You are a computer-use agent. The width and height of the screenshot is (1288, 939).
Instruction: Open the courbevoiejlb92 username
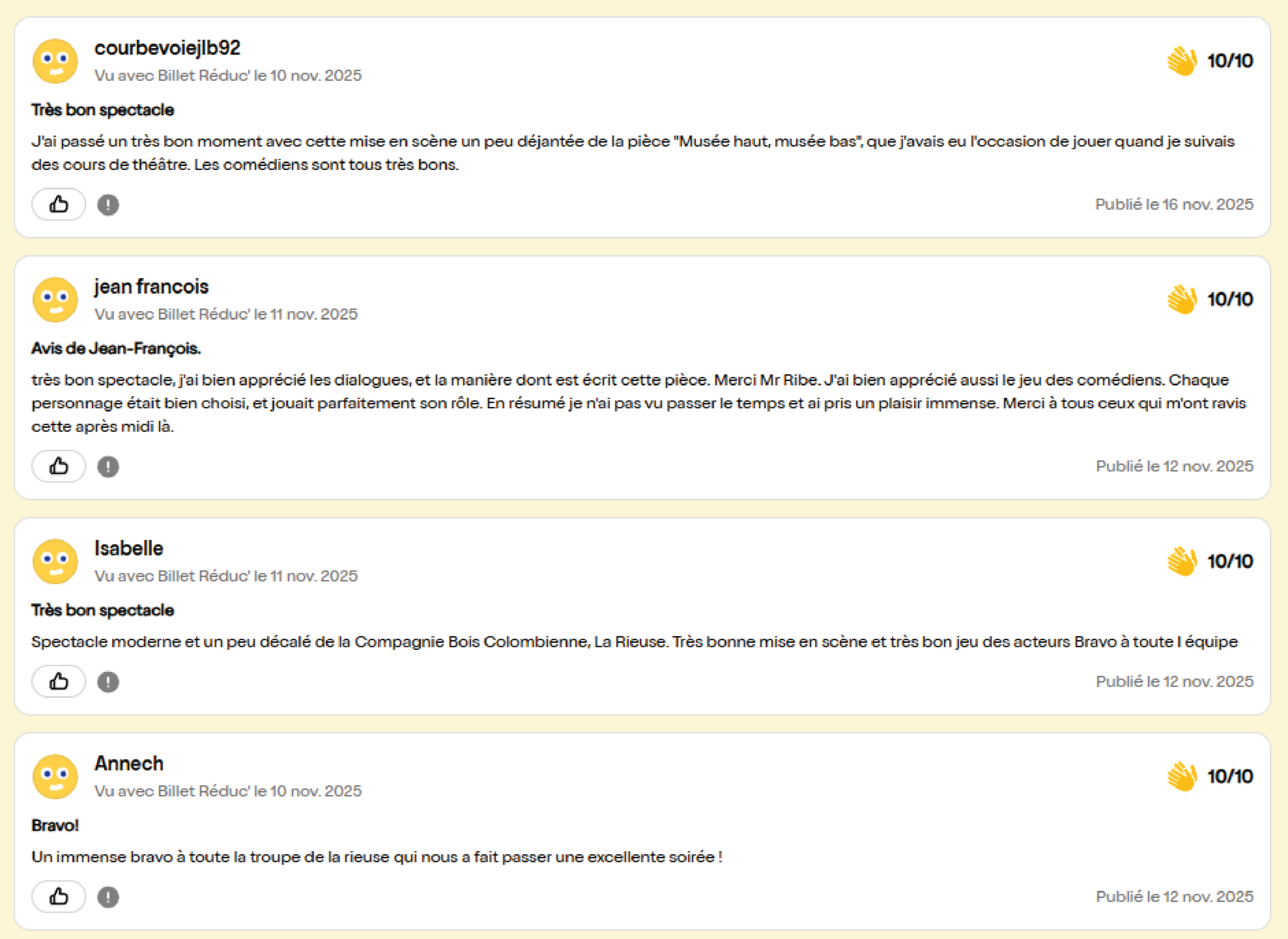[167, 48]
